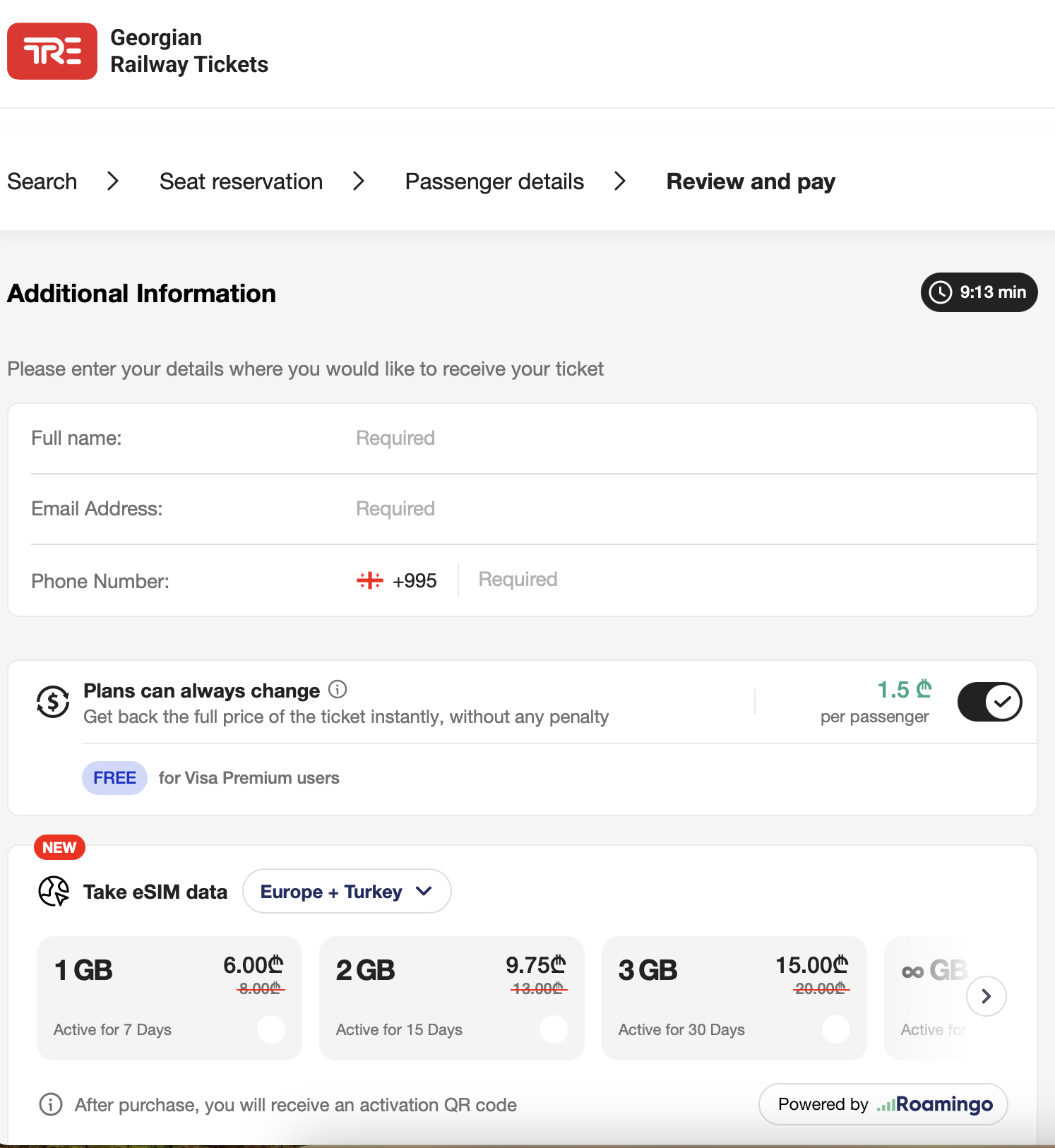The width and height of the screenshot is (1055, 1148).
Task: Return to Seat reservation step
Action: pos(241,181)
